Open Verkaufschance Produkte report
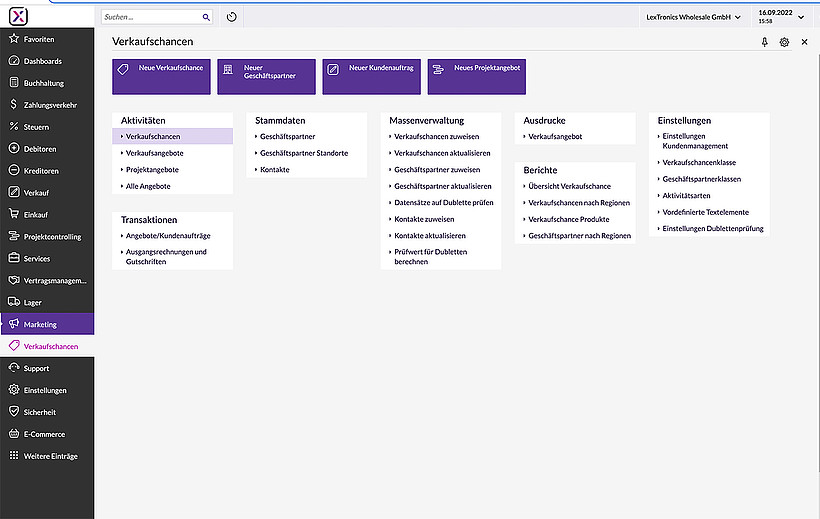 click(568, 219)
